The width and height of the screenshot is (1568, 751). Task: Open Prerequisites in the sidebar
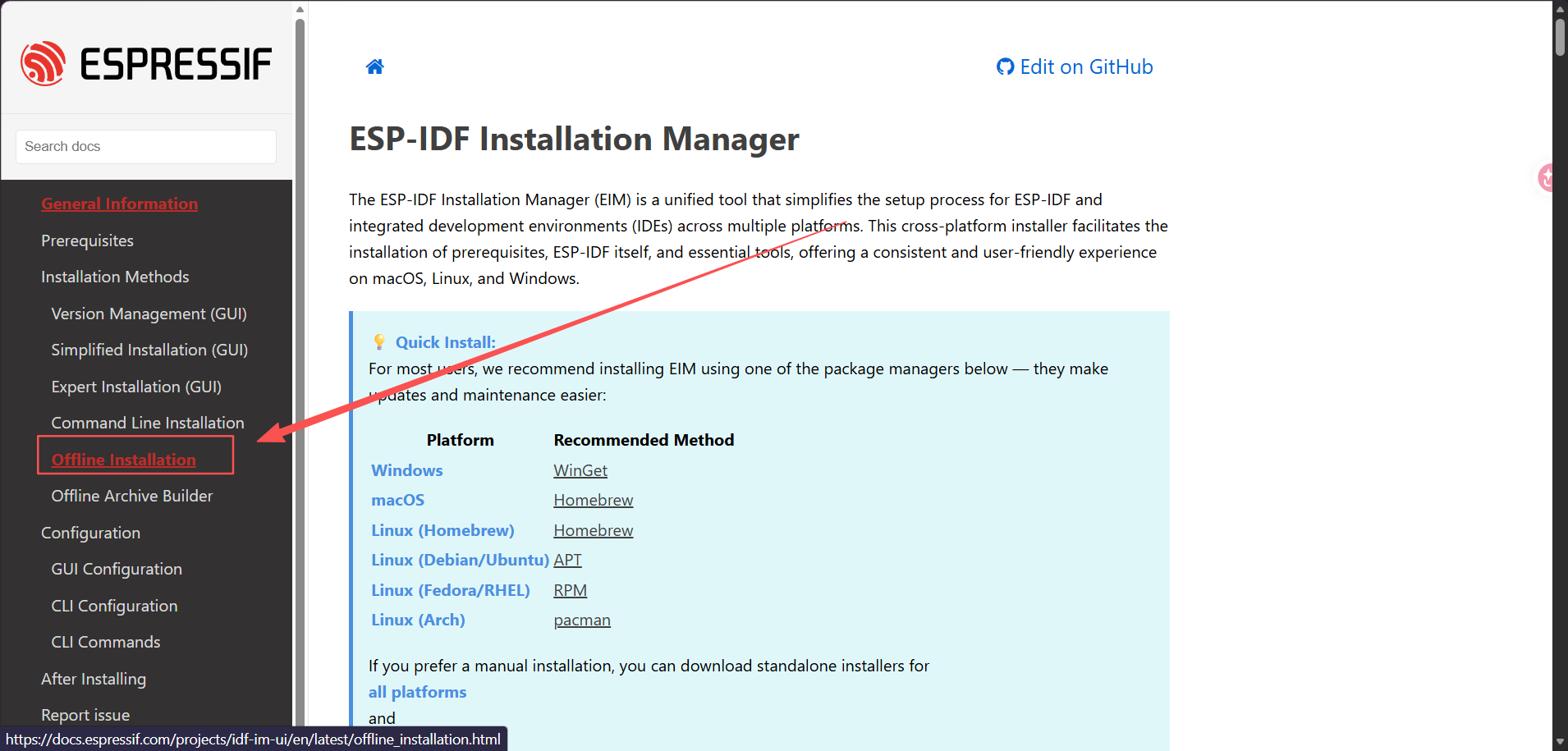coord(87,240)
